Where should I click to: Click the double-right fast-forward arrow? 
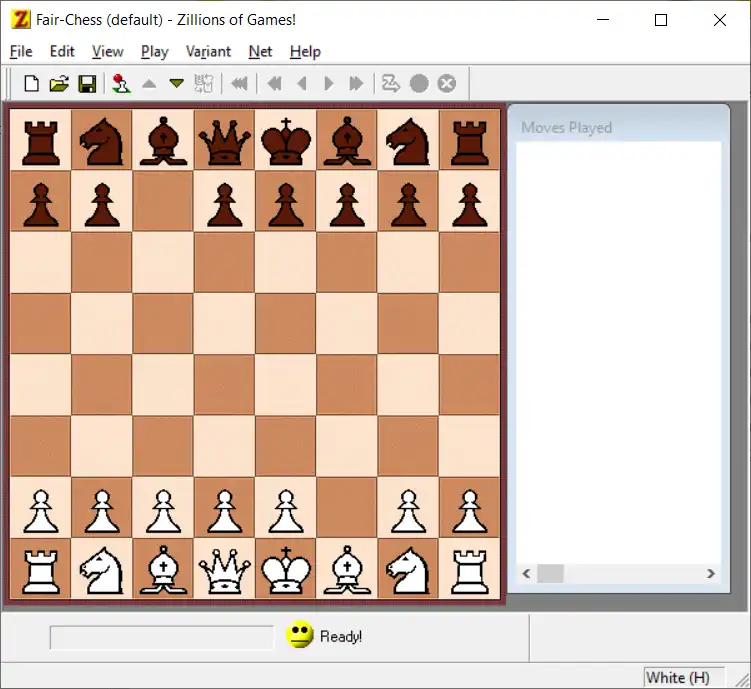coord(356,84)
